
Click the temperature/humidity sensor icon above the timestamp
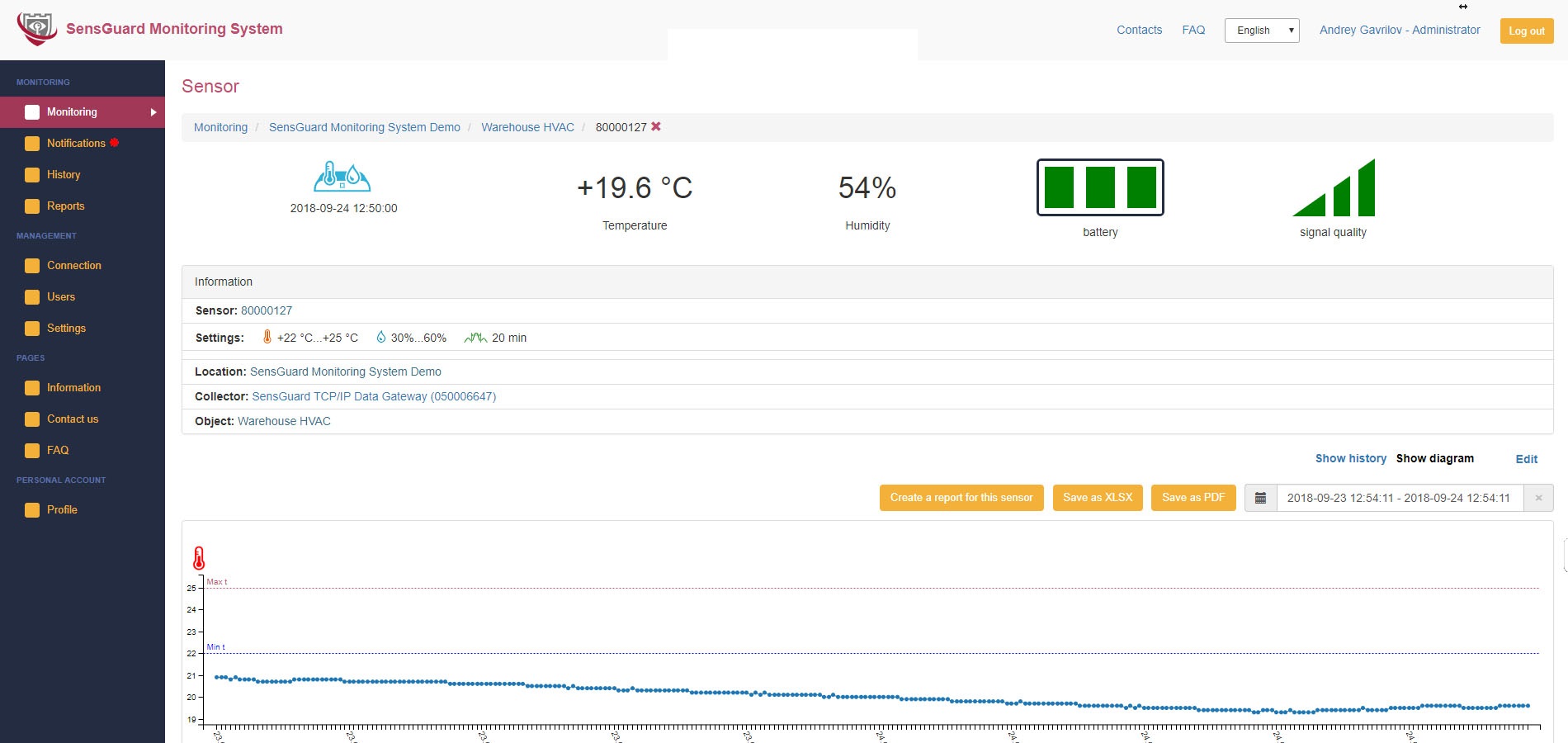pyautogui.click(x=342, y=175)
